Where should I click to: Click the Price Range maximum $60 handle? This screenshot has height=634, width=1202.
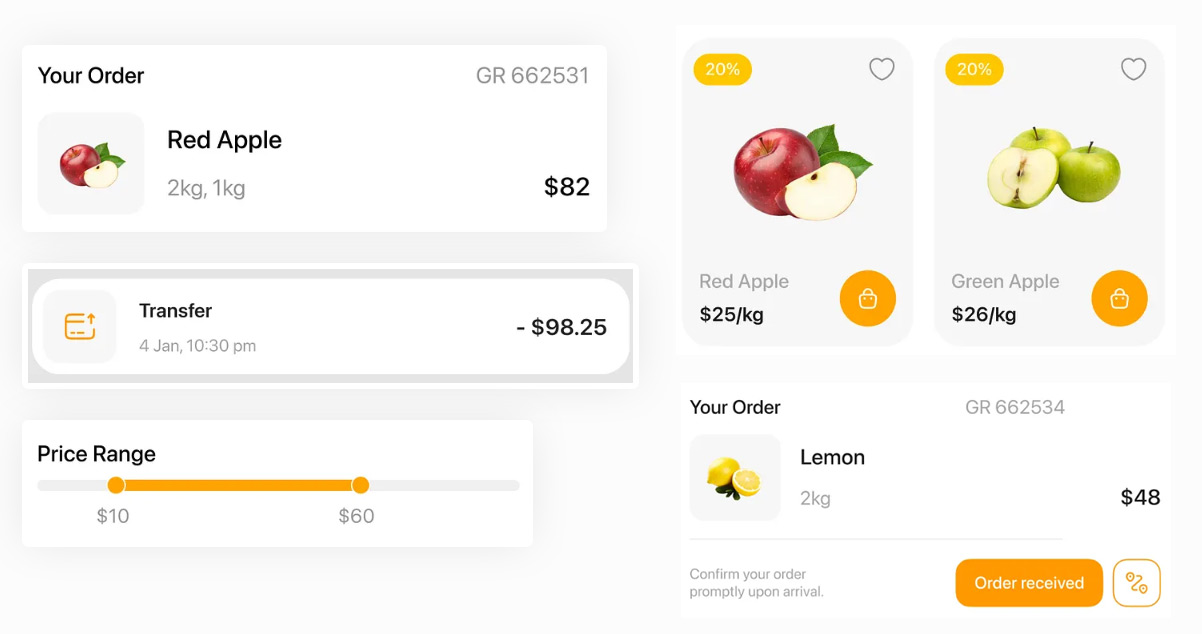click(x=360, y=485)
